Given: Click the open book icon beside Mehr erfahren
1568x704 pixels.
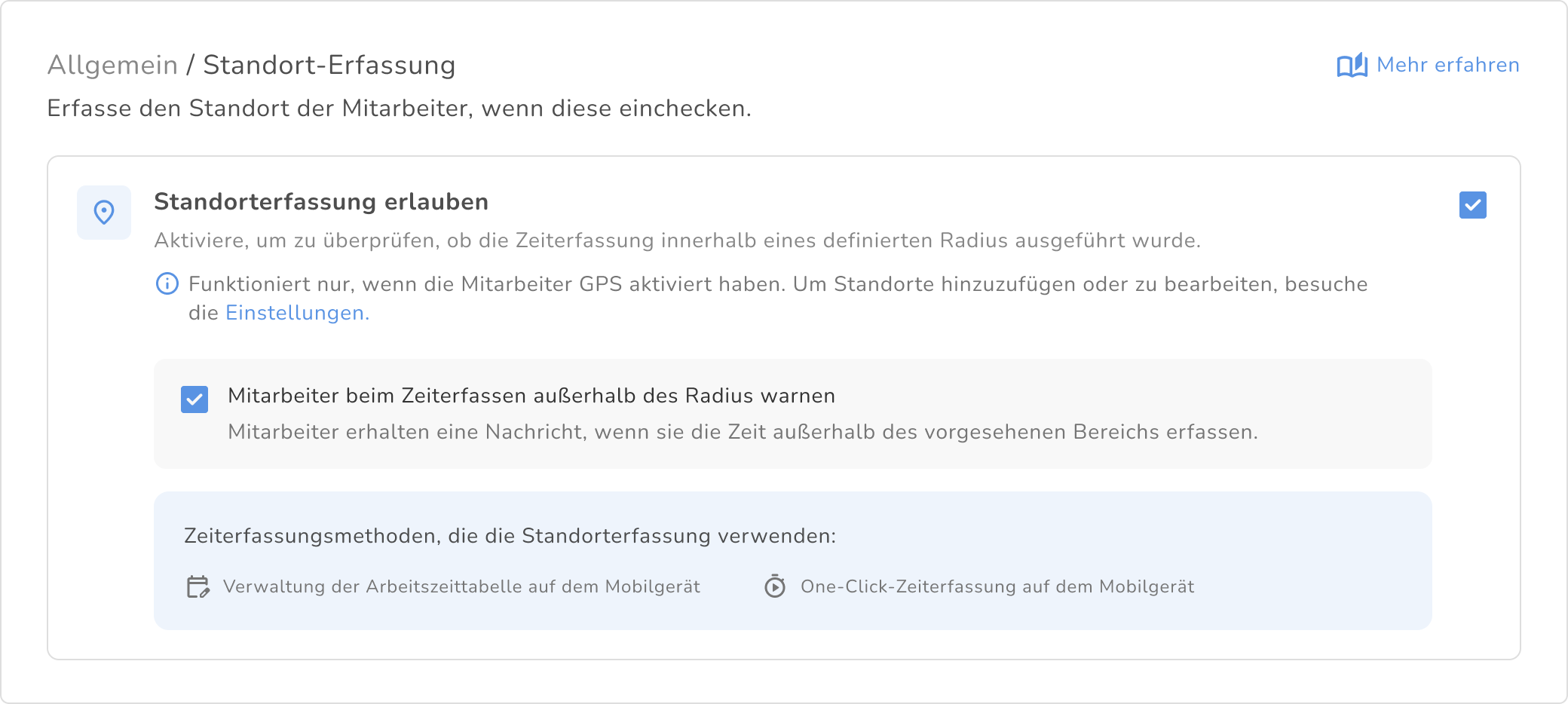Looking at the screenshot, I should click(1352, 66).
